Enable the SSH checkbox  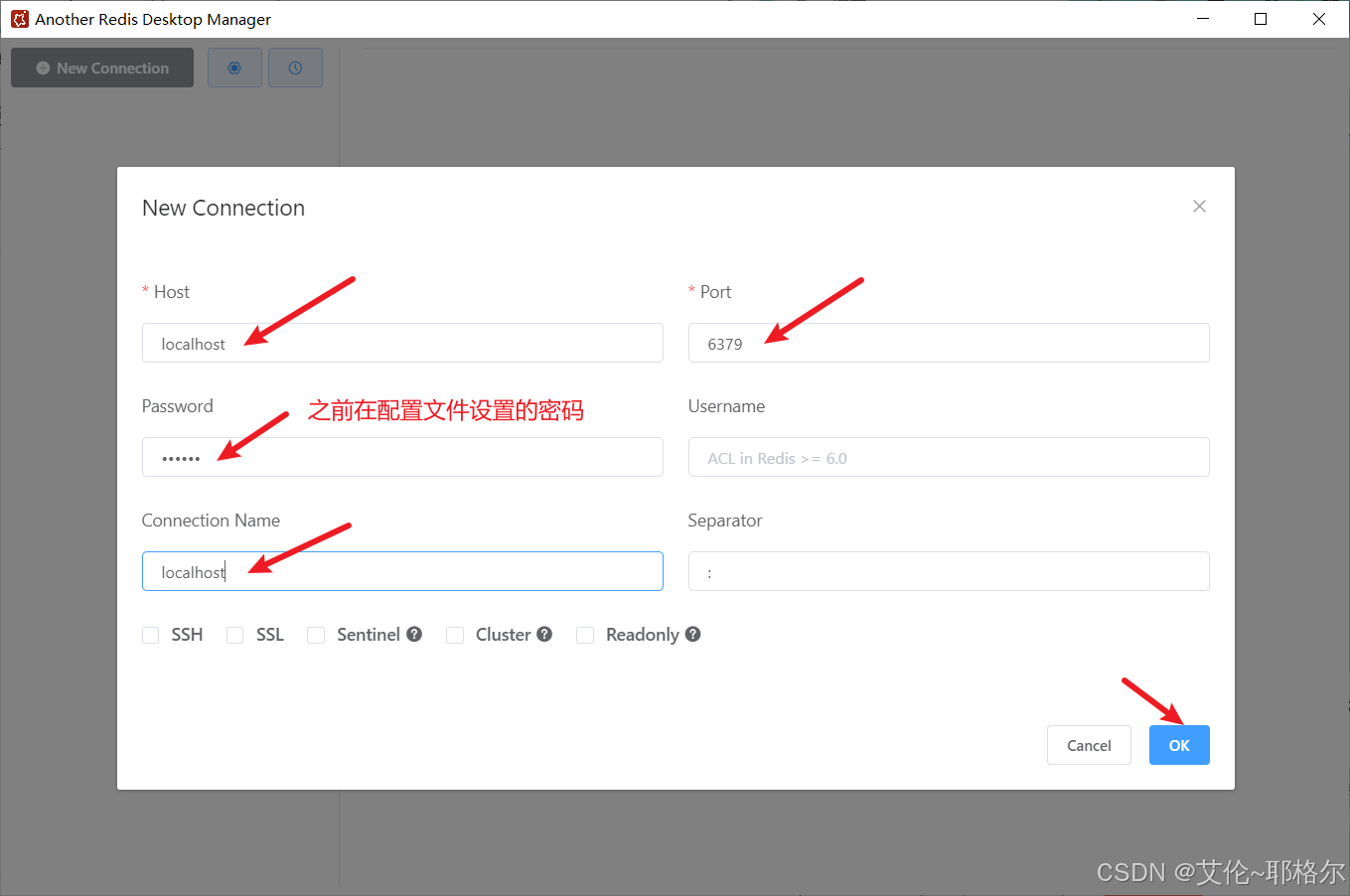(x=151, y=635)
